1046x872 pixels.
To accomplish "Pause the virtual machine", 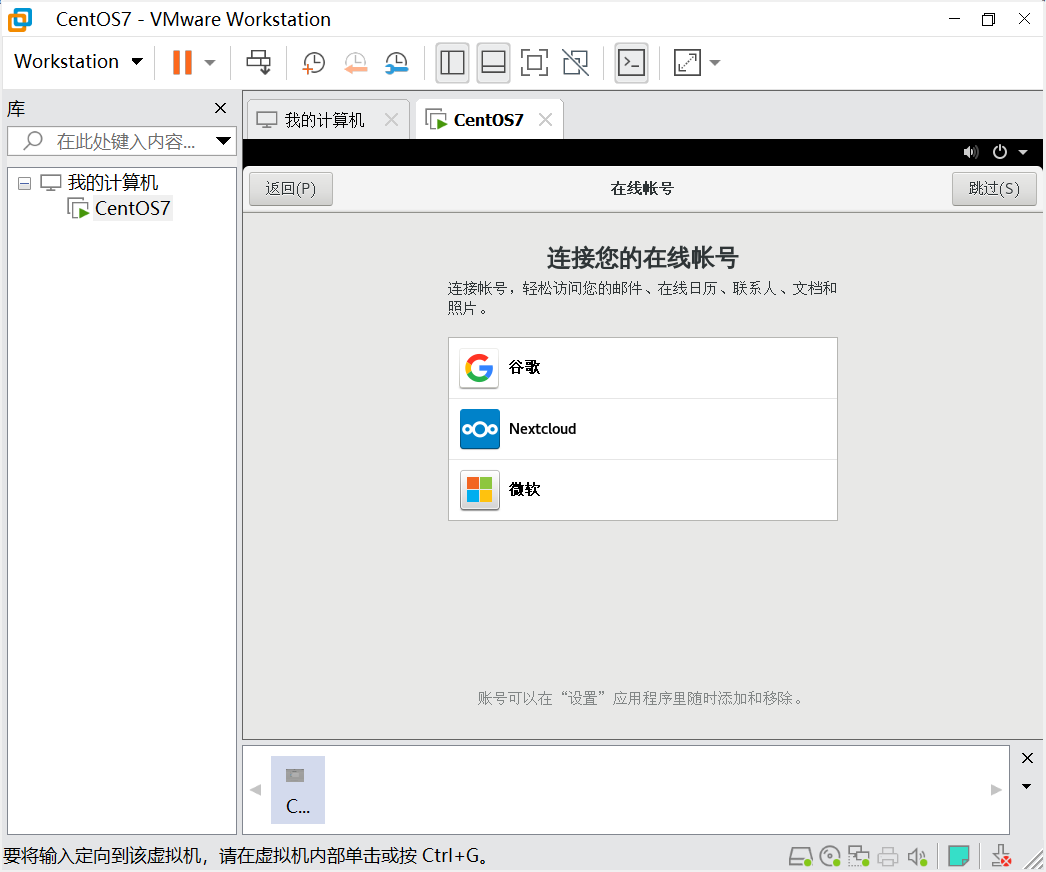I will pos(182,62).
